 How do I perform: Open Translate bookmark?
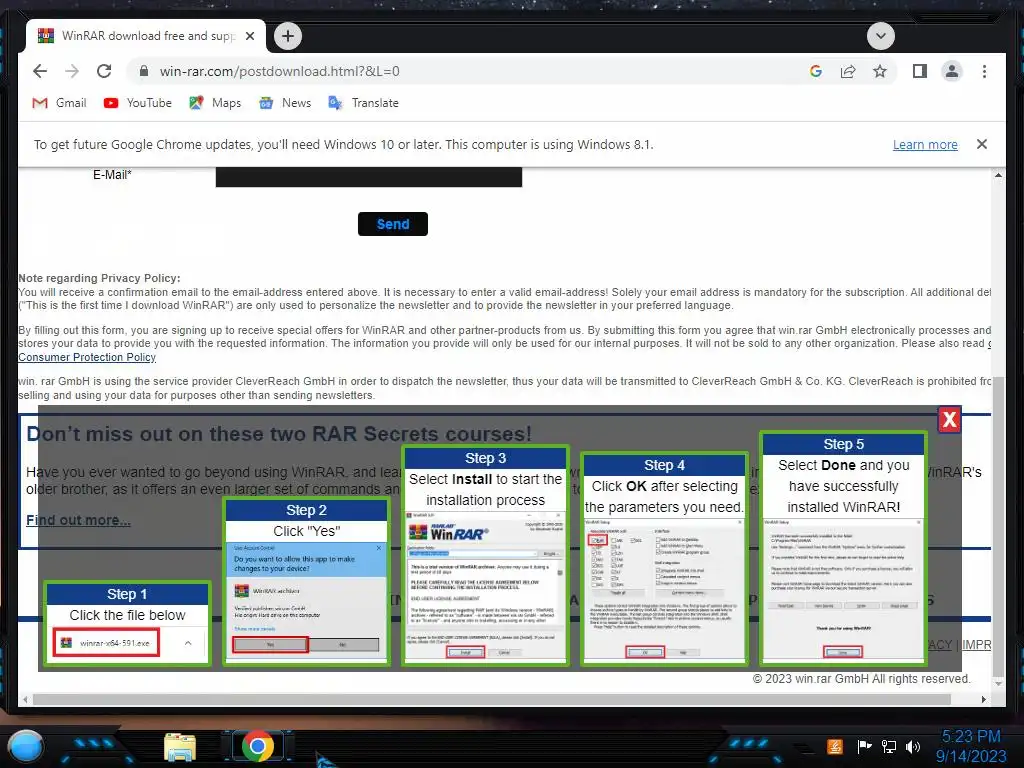click(x=363, y=103)
